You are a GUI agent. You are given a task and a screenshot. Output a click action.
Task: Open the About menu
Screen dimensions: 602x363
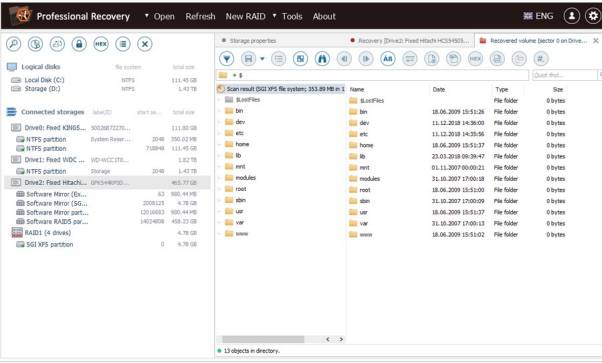324,17
